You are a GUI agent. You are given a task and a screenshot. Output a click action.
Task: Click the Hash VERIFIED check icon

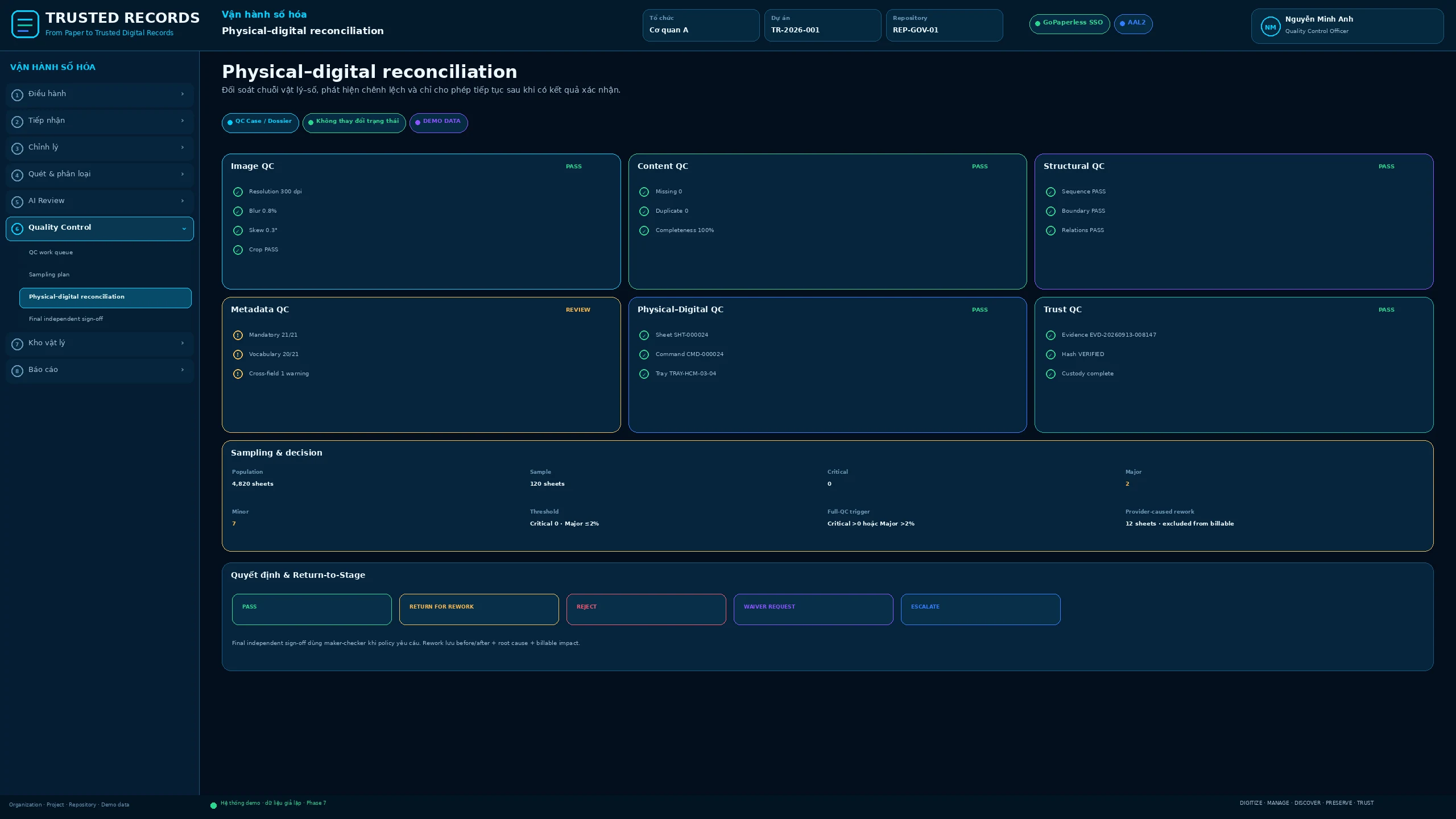1050,355
